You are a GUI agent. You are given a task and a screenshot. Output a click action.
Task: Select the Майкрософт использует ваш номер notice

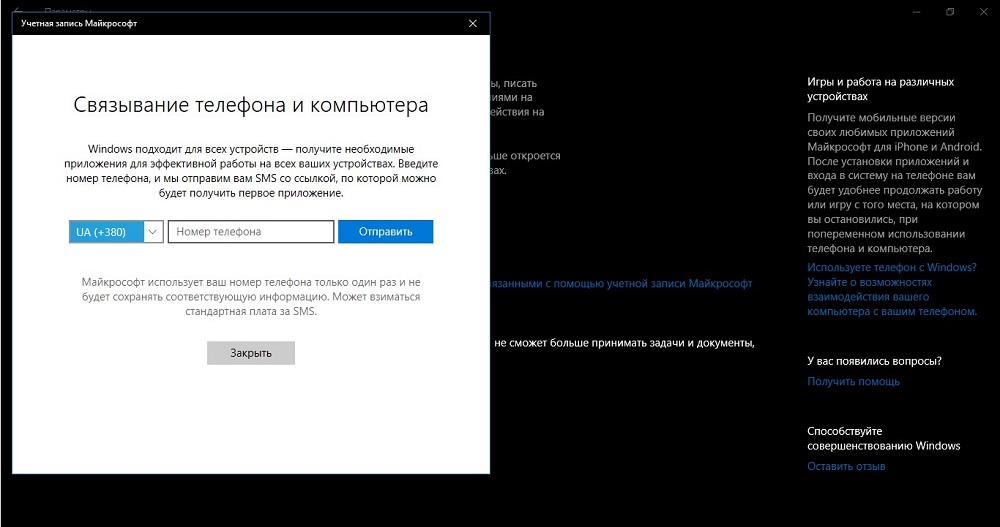[x=251, y=297]
